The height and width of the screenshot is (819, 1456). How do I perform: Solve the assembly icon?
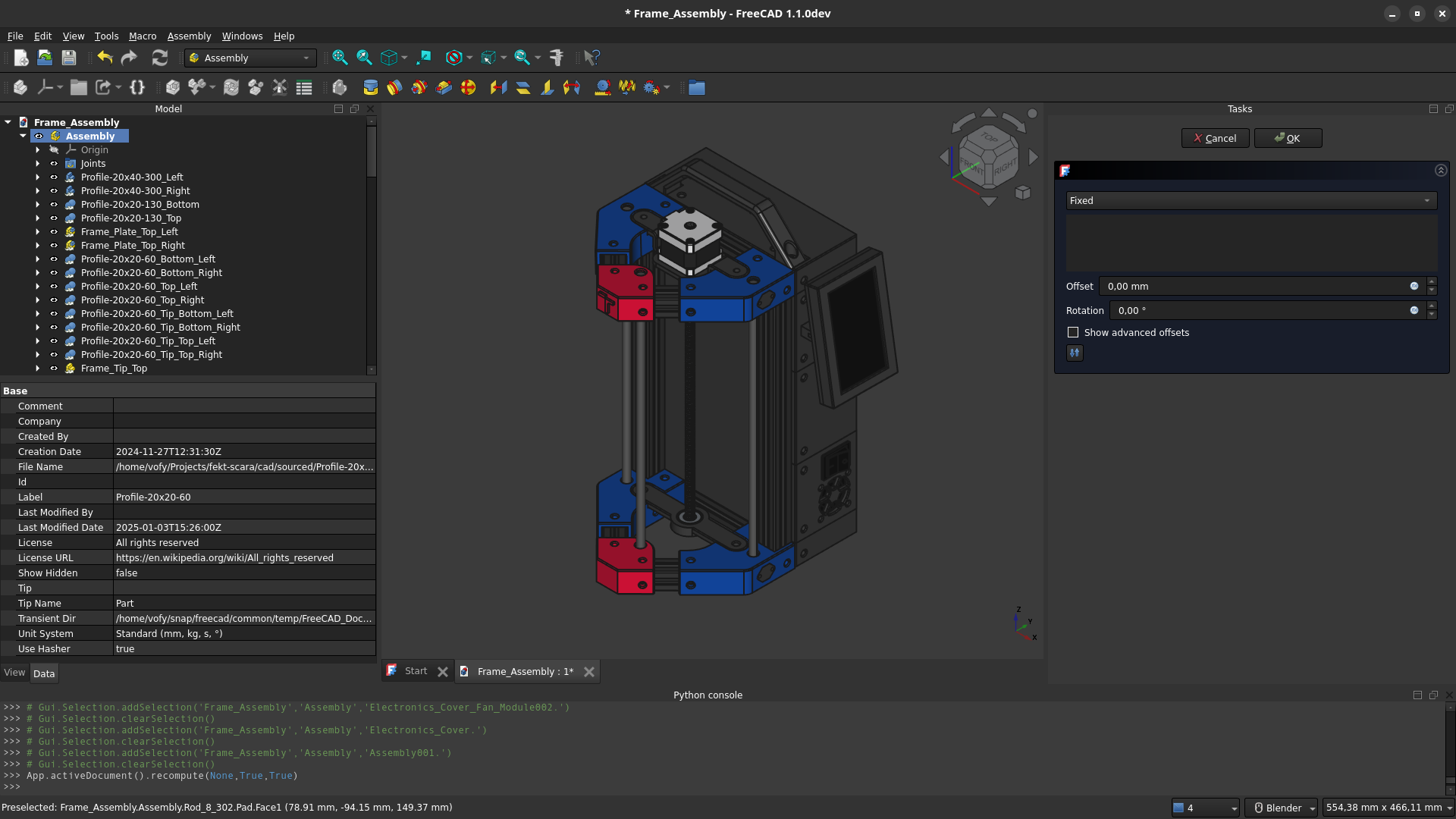click(231, 88)
